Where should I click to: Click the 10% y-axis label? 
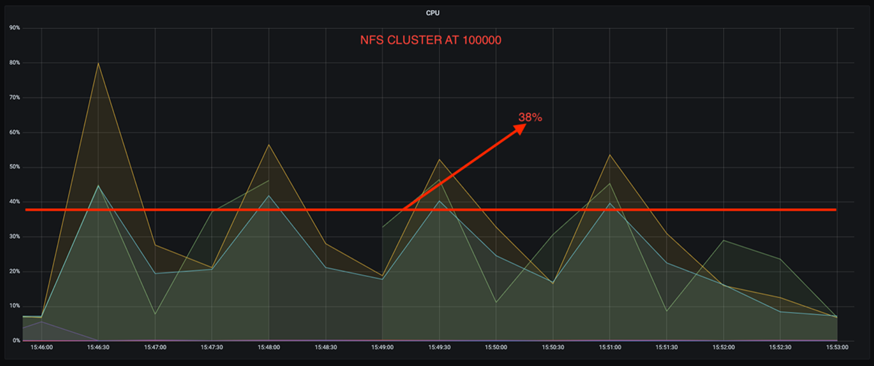tap(14, 306)
